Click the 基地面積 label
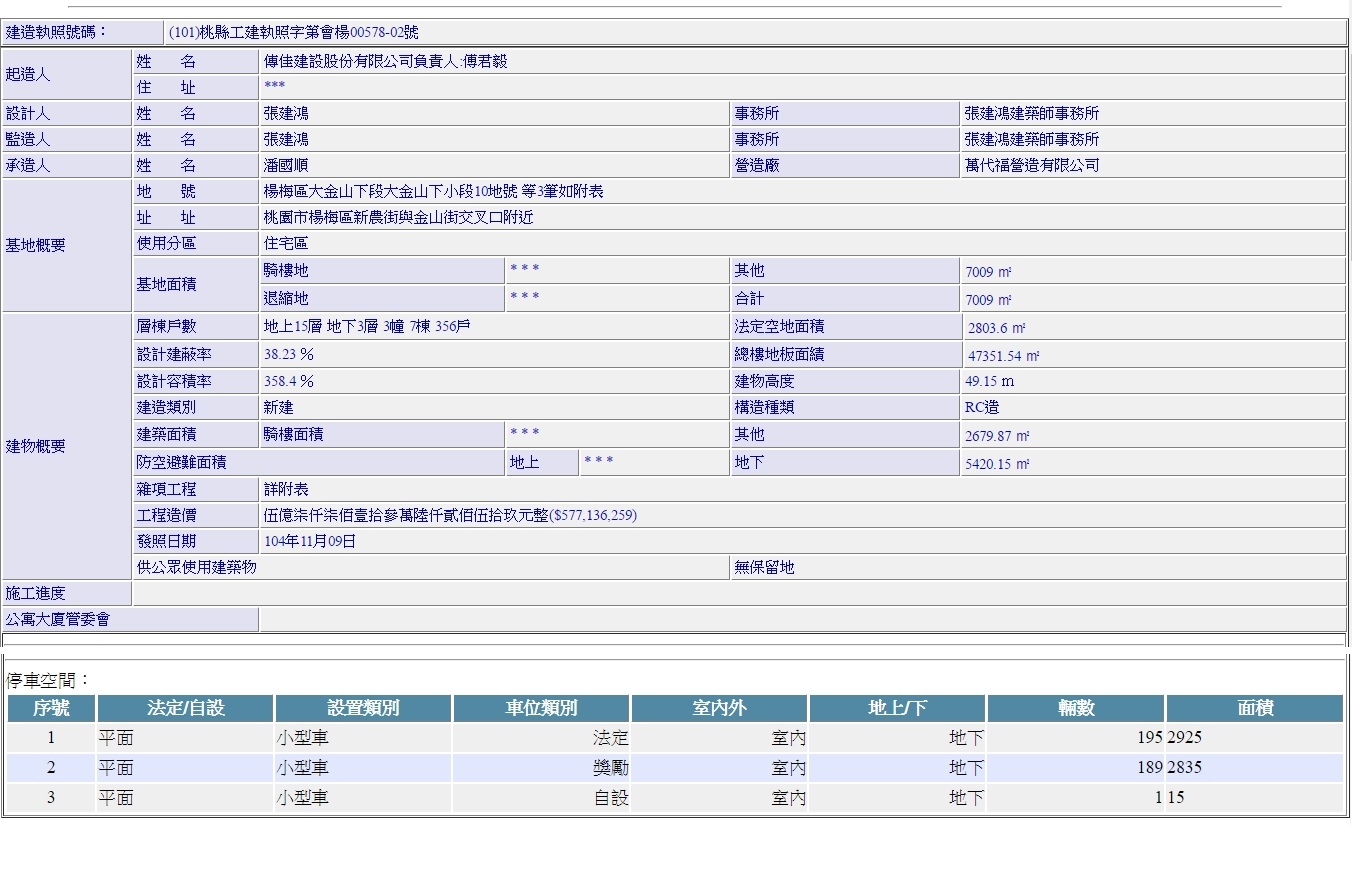The width and height of the screenshot is (1352, 886). coord(166,284)
